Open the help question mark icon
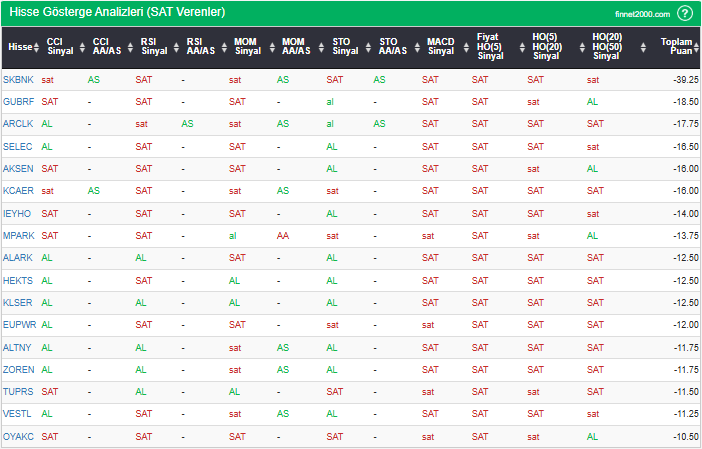702x449 pixels. click(685, 13)
